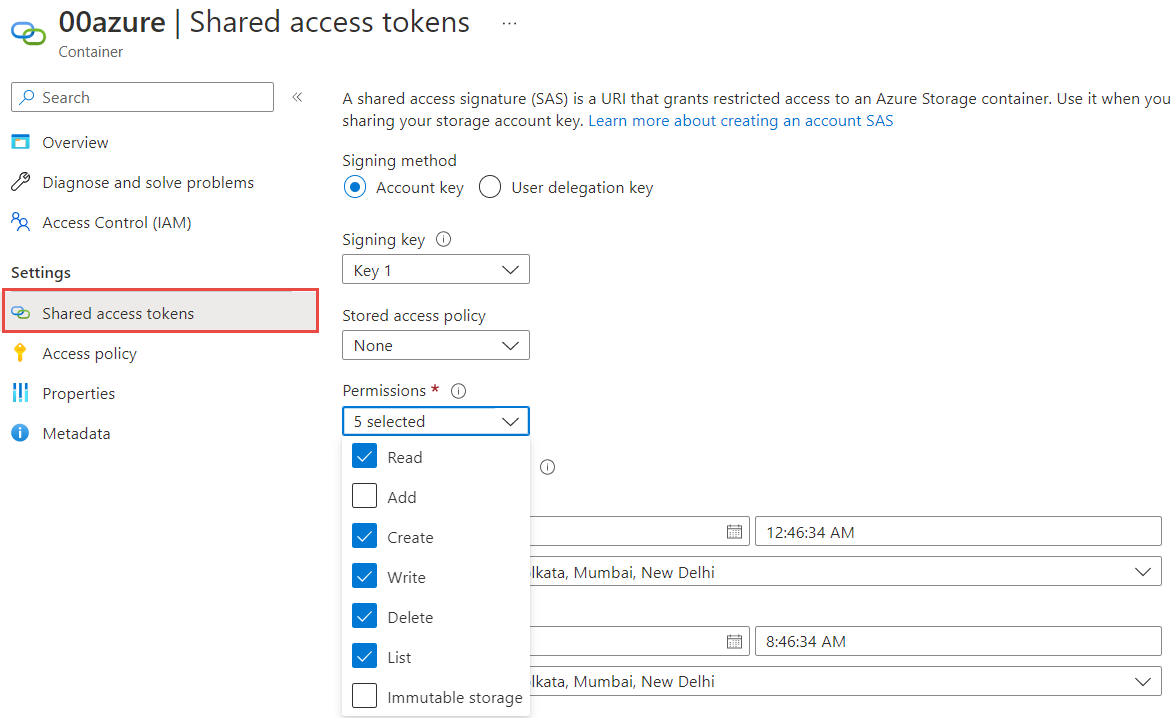Select Shared access tokens menu item
The image size is (1171, 718).
point(161,311)
